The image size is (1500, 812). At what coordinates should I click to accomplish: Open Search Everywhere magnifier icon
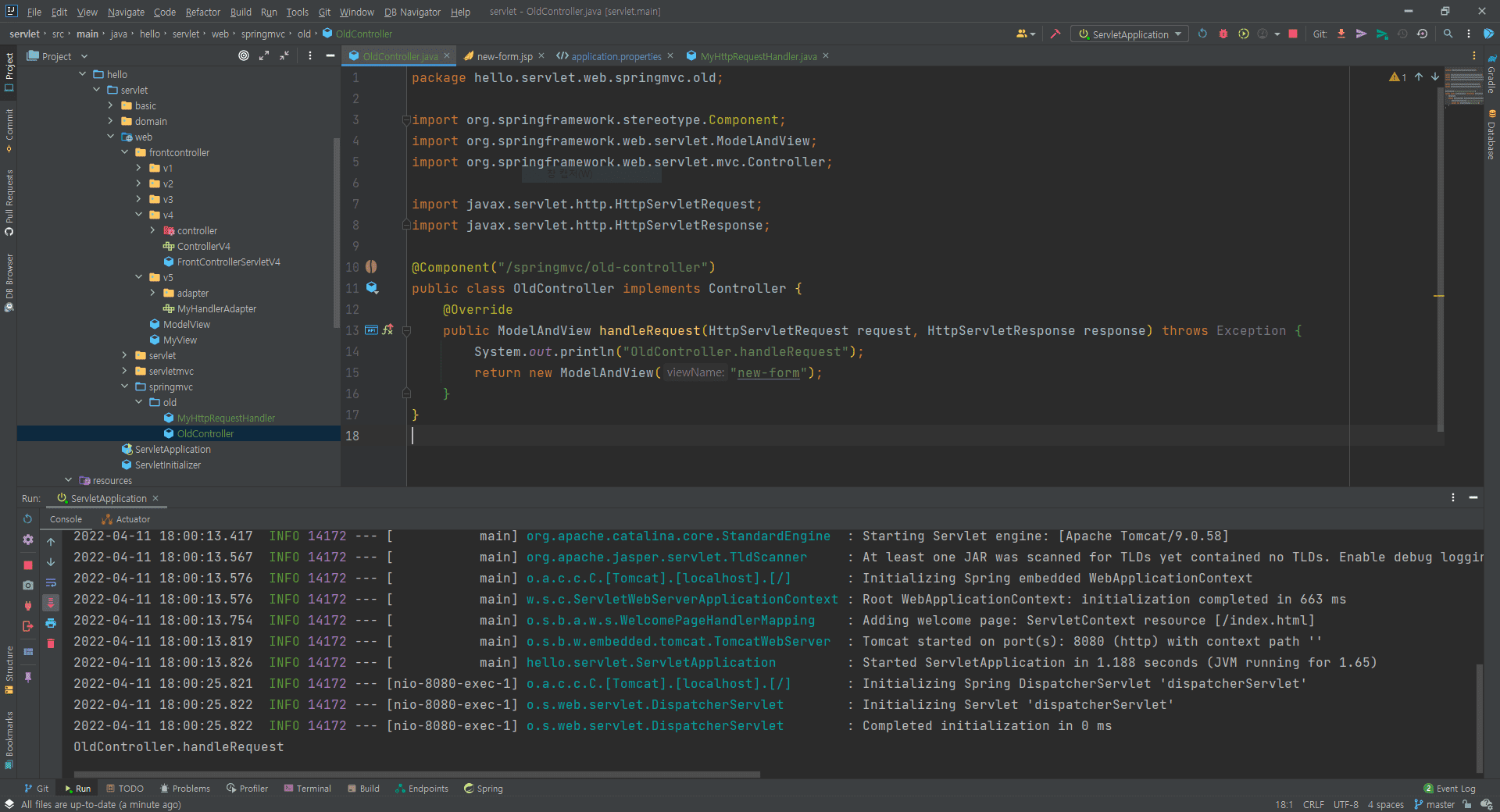[x=1448, y=34]
